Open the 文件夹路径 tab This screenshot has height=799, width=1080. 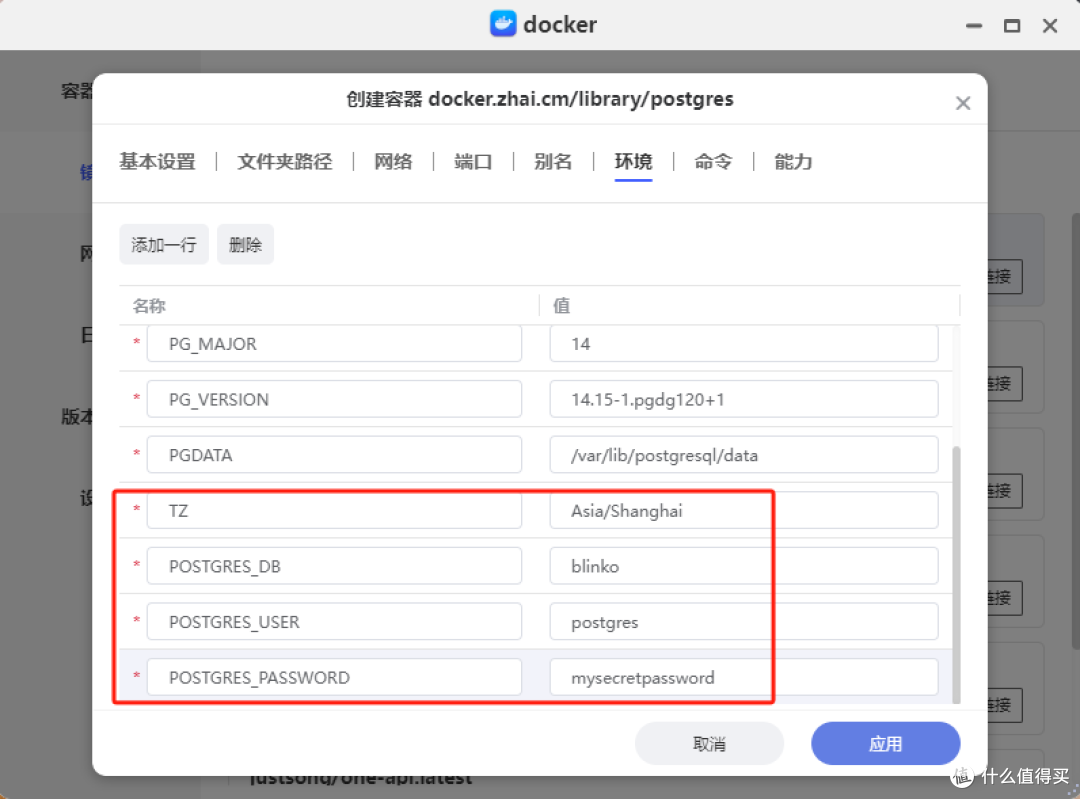284,162
